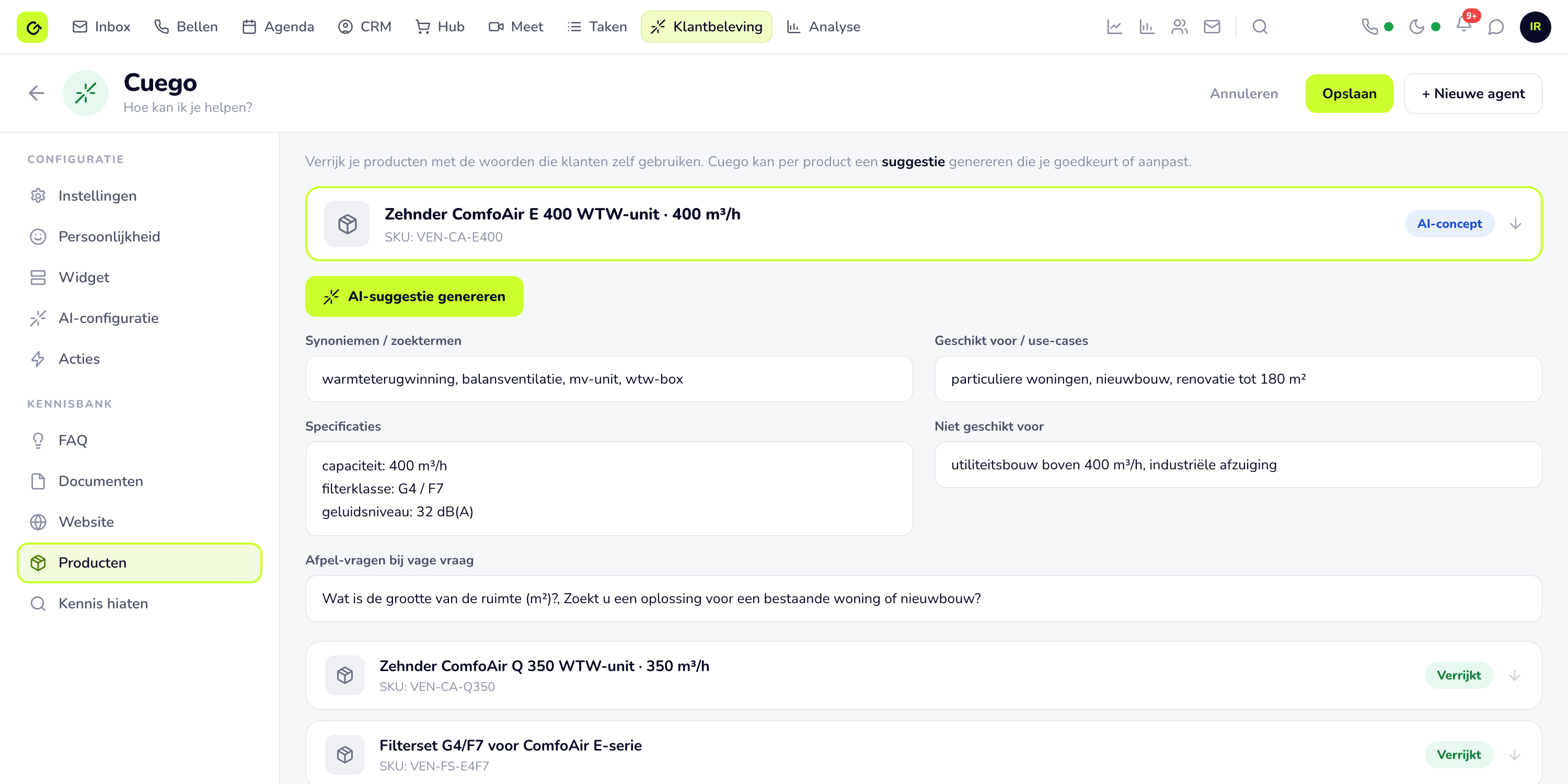Open Kennis hiaten in sidebar

point(140,604)
